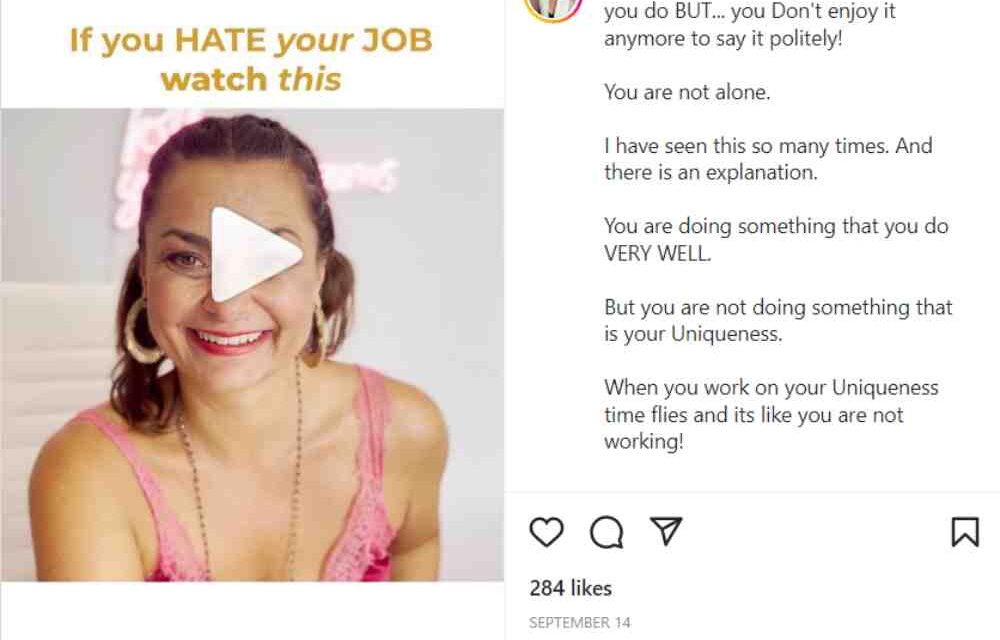This screenshot has height=640, width=1000.
Task: Open comments via the speech bubble icon
Action: 607,532
